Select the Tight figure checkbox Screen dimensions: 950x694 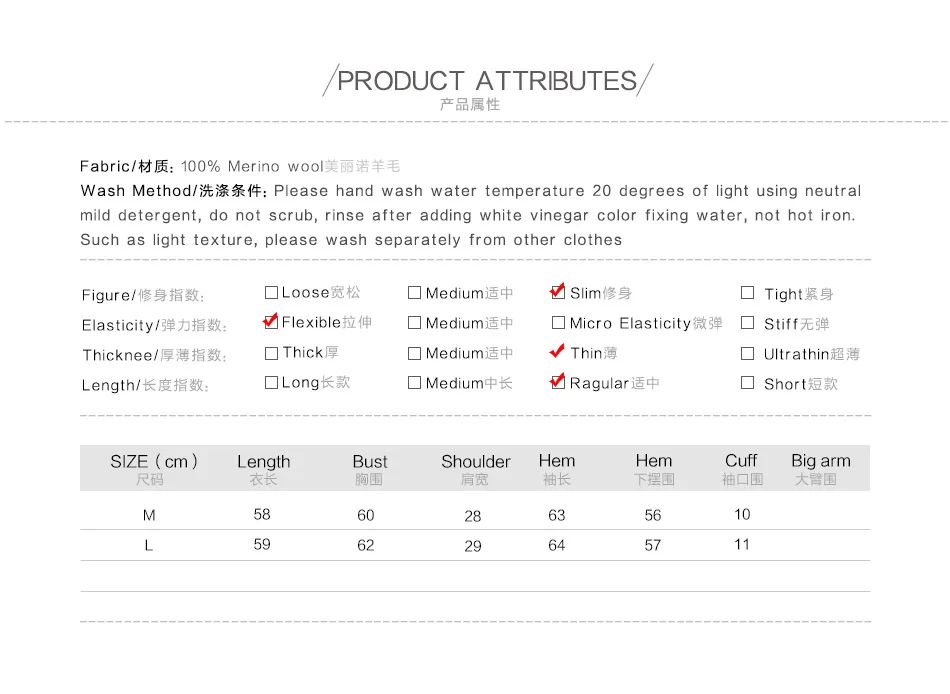click(748, 293)
